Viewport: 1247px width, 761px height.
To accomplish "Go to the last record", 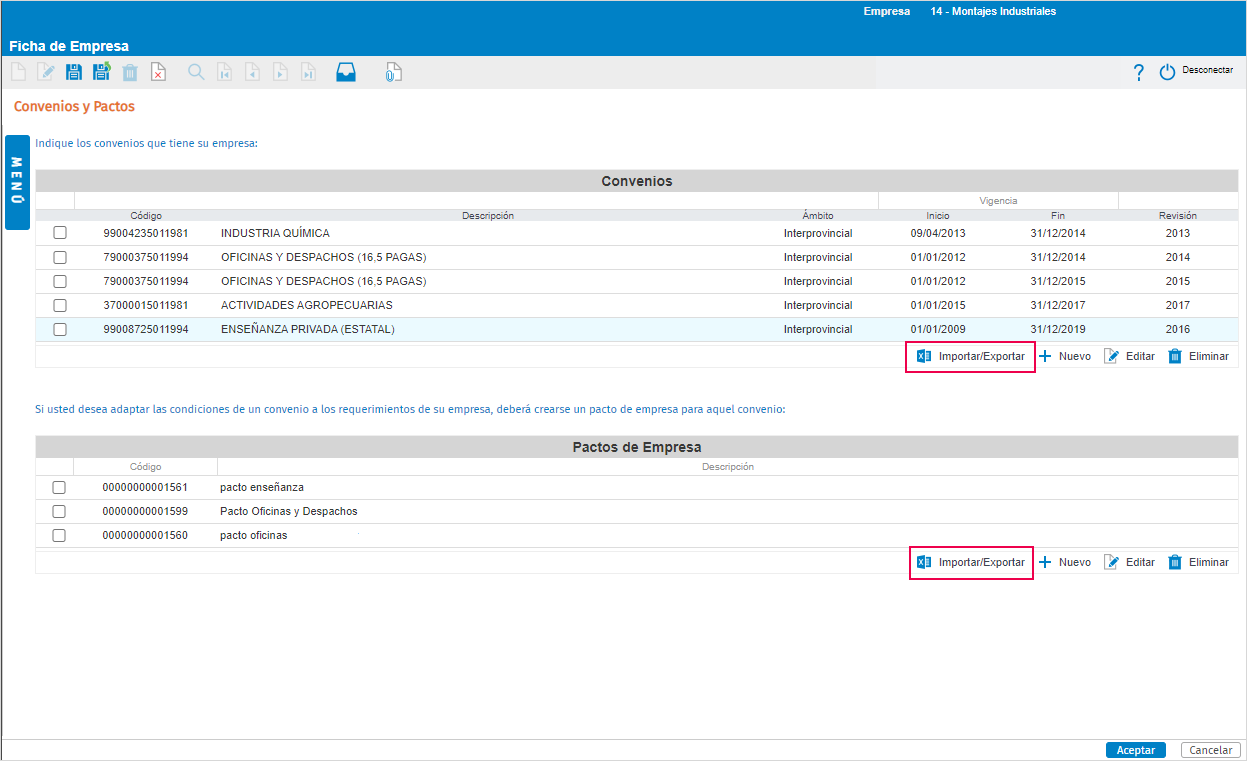I will click(309, 72).
